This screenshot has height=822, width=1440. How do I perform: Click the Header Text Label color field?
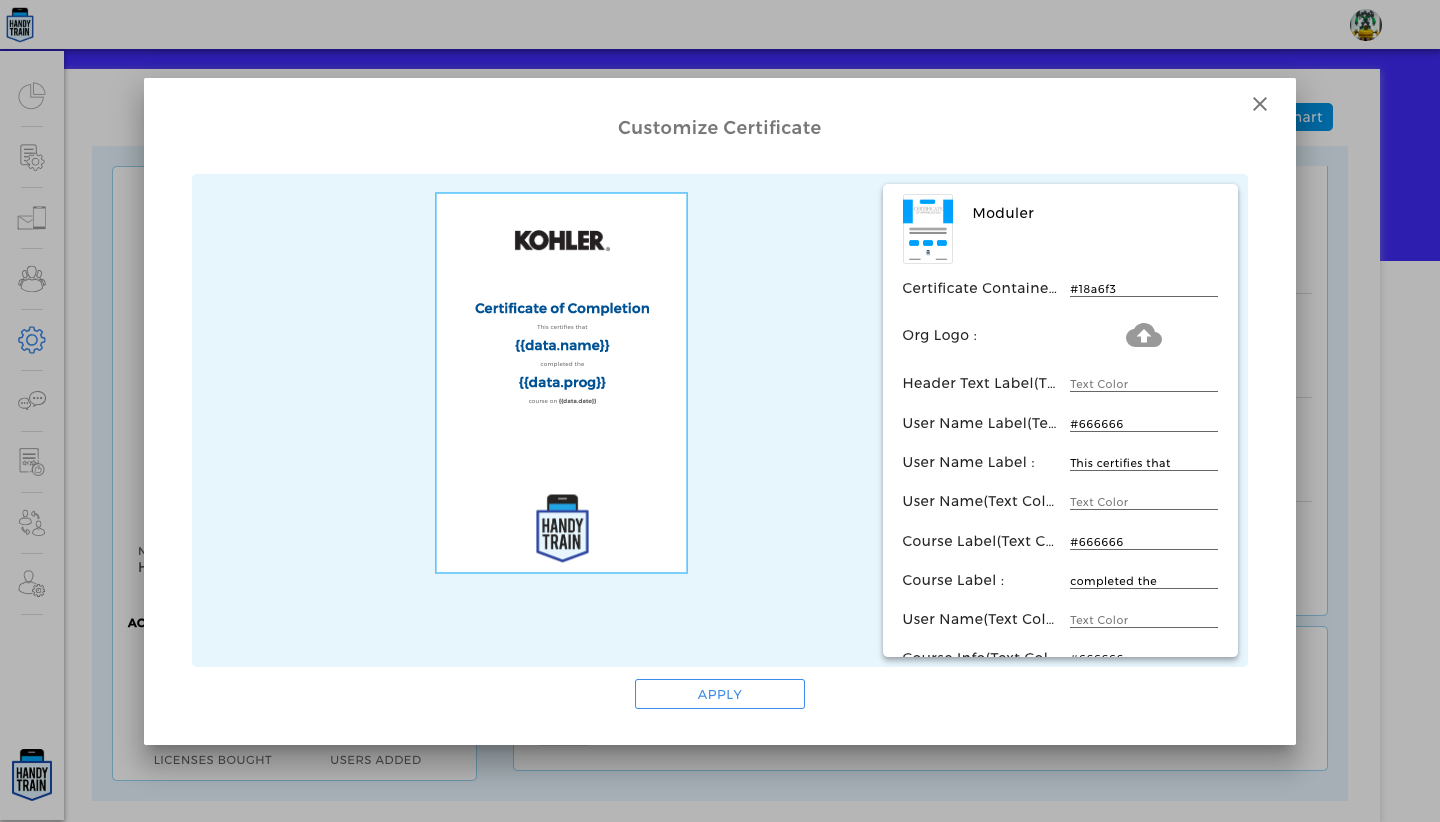click(1143, 383)
